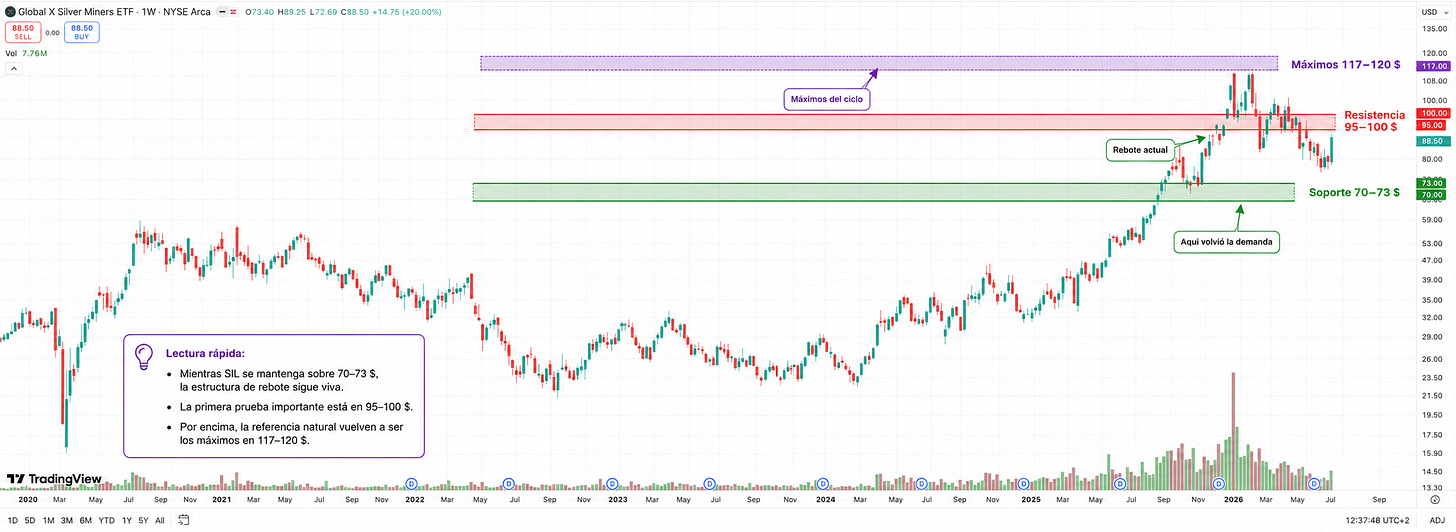1456x532 pixels.
Task: Set the chart range to 1Y
Action: coord(128,520)
